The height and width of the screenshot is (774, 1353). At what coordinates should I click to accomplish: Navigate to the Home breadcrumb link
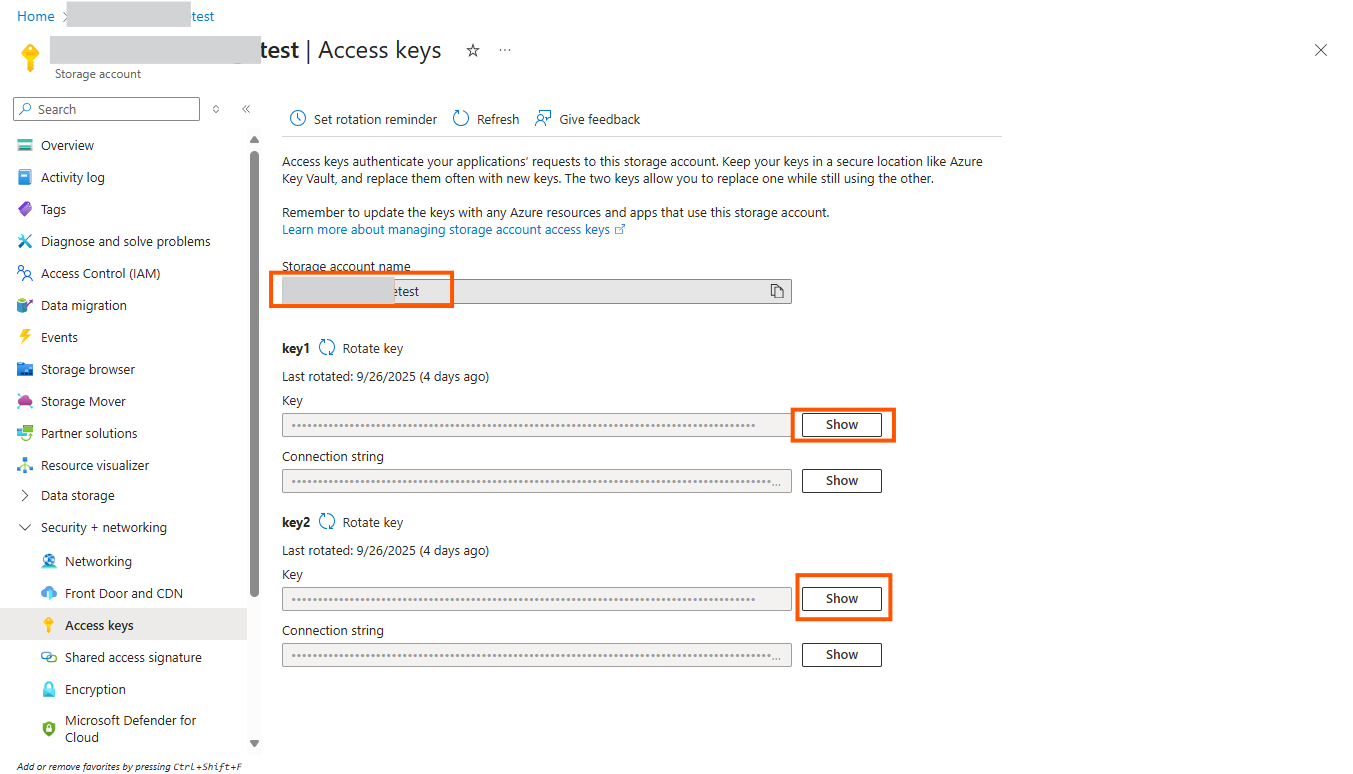pos(36,16)
